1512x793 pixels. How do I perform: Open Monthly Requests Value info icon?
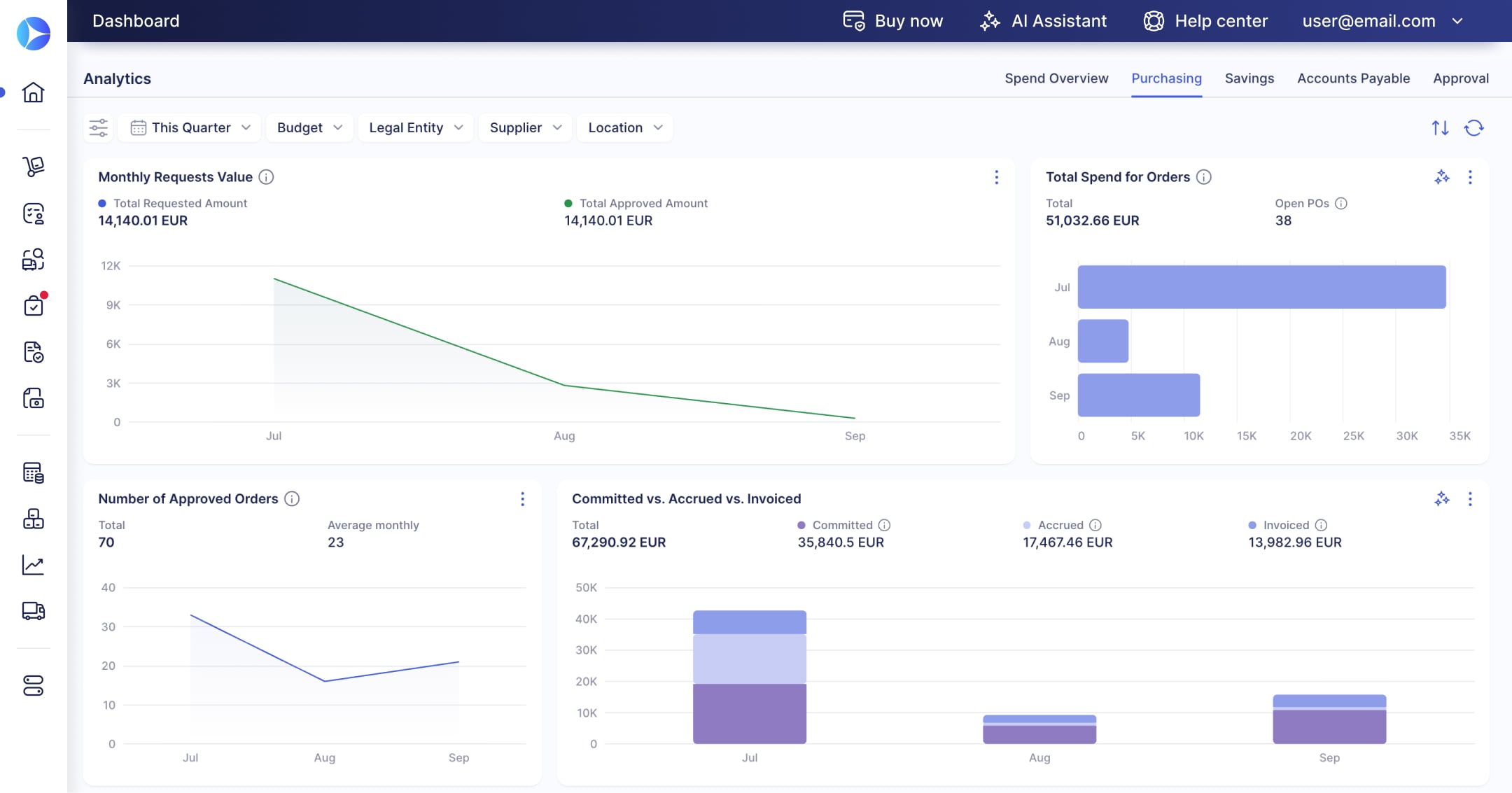click(266, 177)
